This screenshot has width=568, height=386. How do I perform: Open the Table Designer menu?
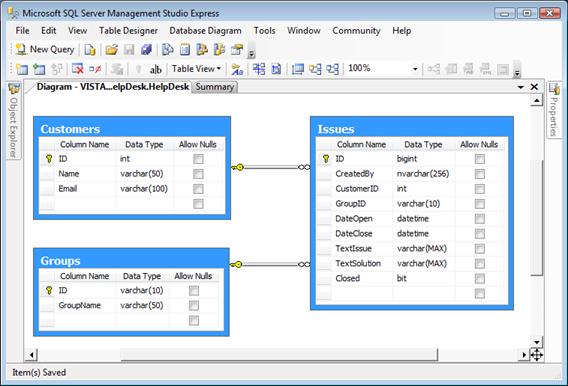point(128,31)
